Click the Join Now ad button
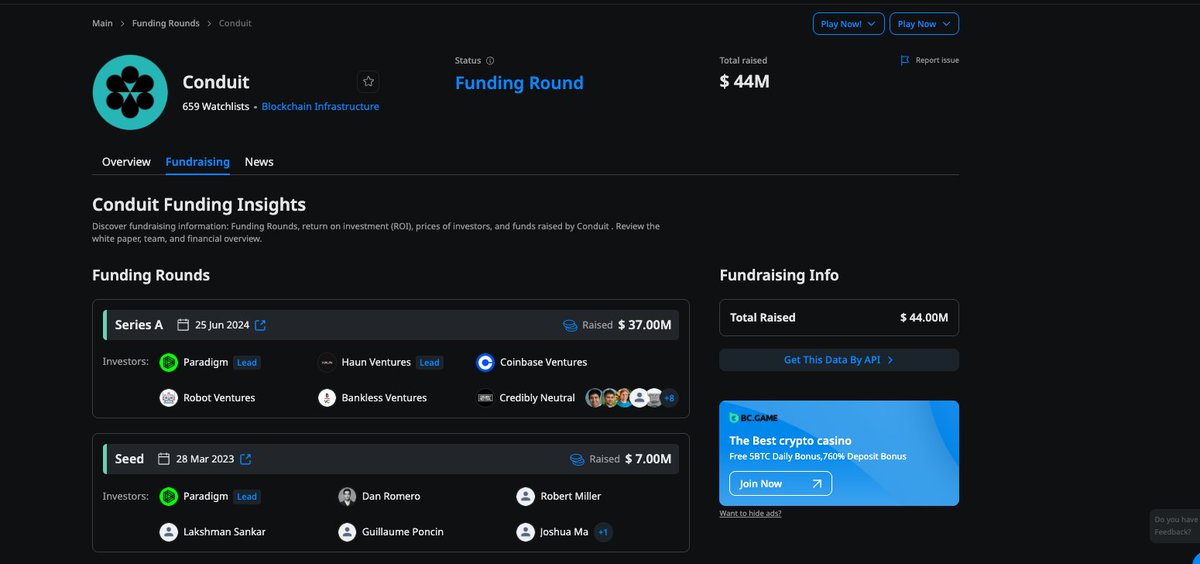Screen dimensions: 1200x564 780,484
